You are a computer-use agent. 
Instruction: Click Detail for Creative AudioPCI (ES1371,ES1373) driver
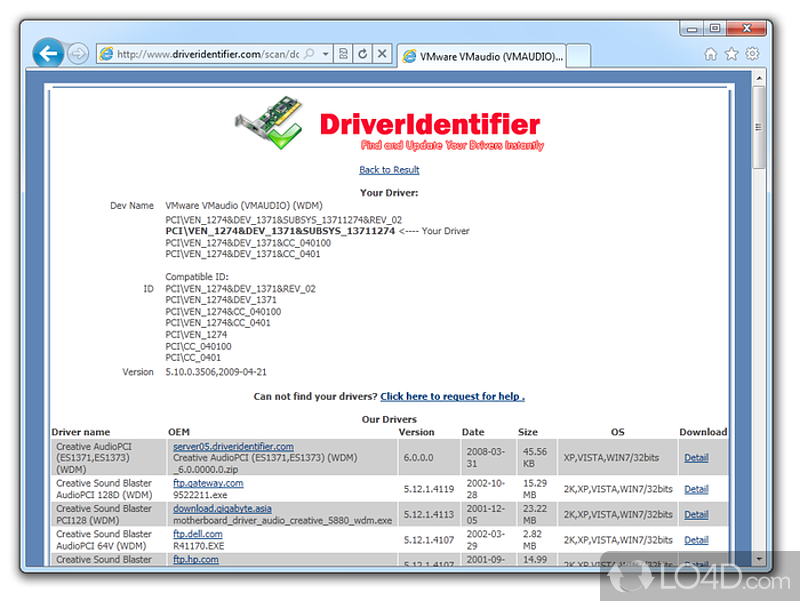coord(696,458)
